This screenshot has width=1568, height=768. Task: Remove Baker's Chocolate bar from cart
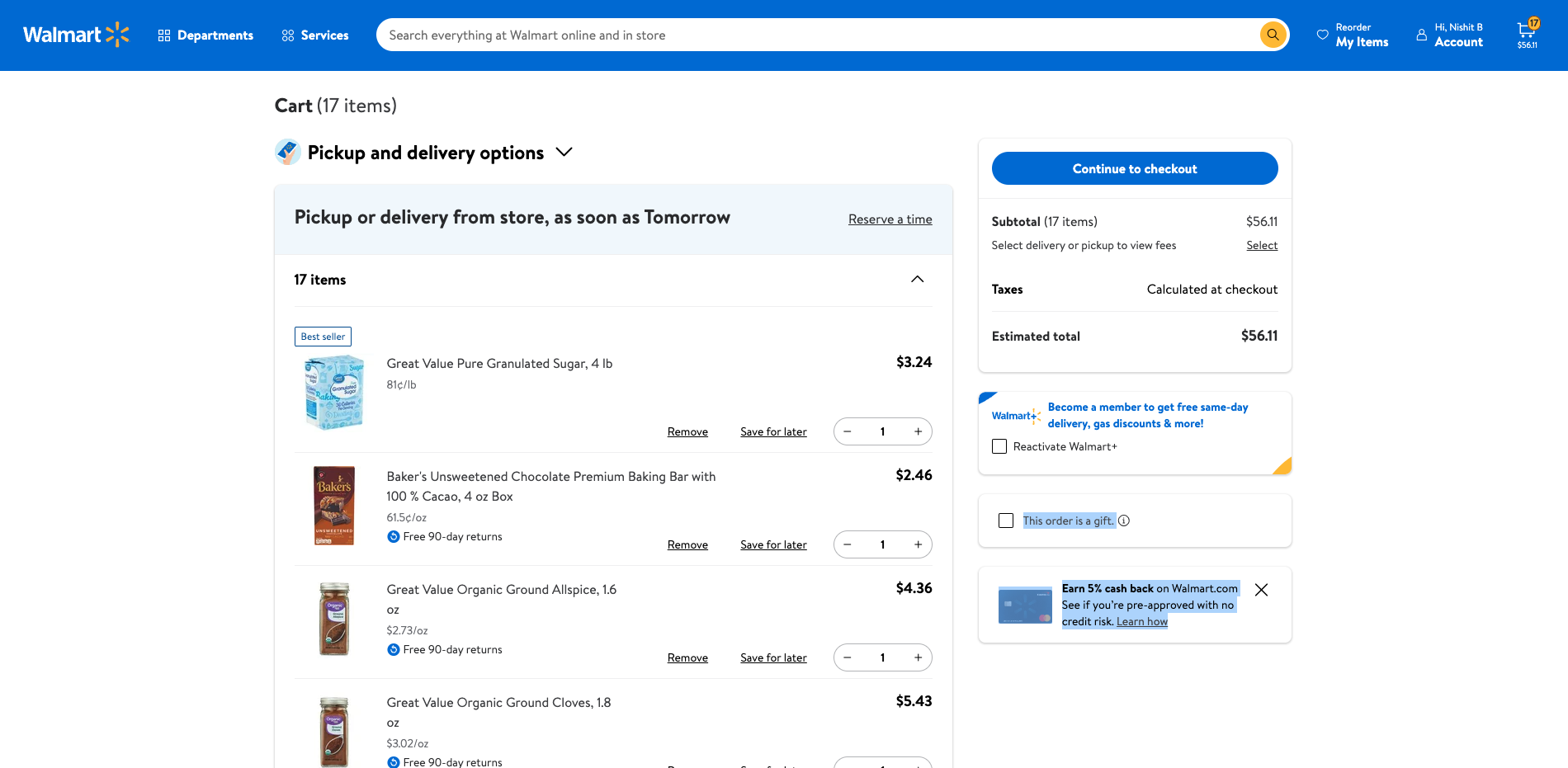(x=687, y=545)
